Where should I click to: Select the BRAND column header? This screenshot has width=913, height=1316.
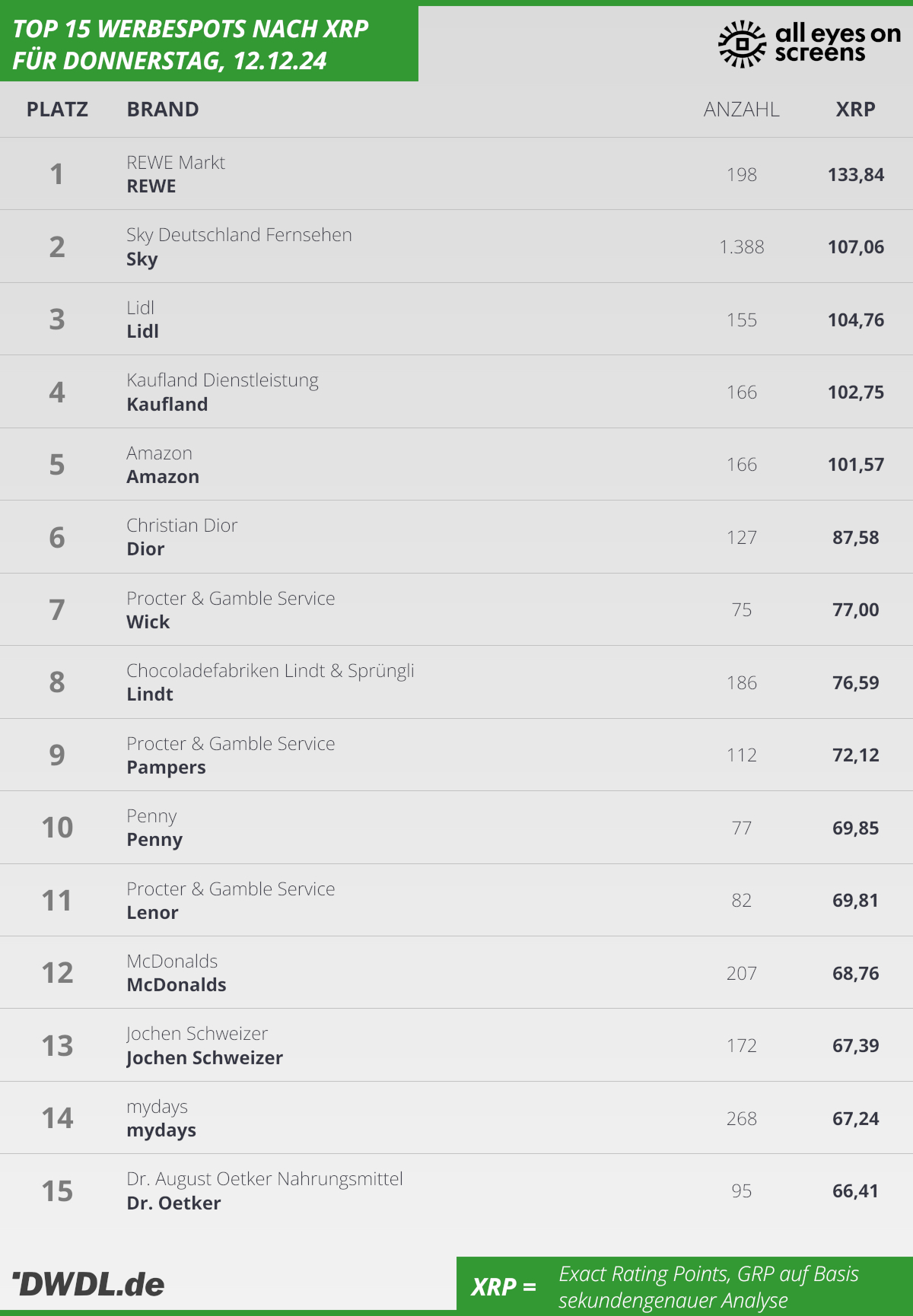click(163, 110)
